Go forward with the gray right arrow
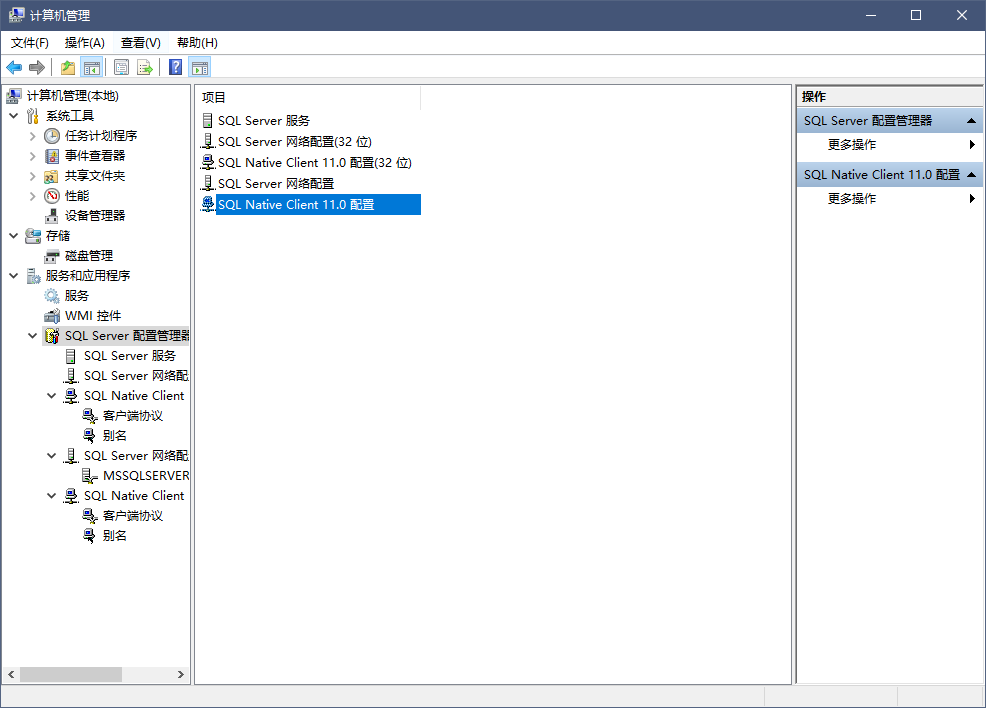 click(37, 67)
